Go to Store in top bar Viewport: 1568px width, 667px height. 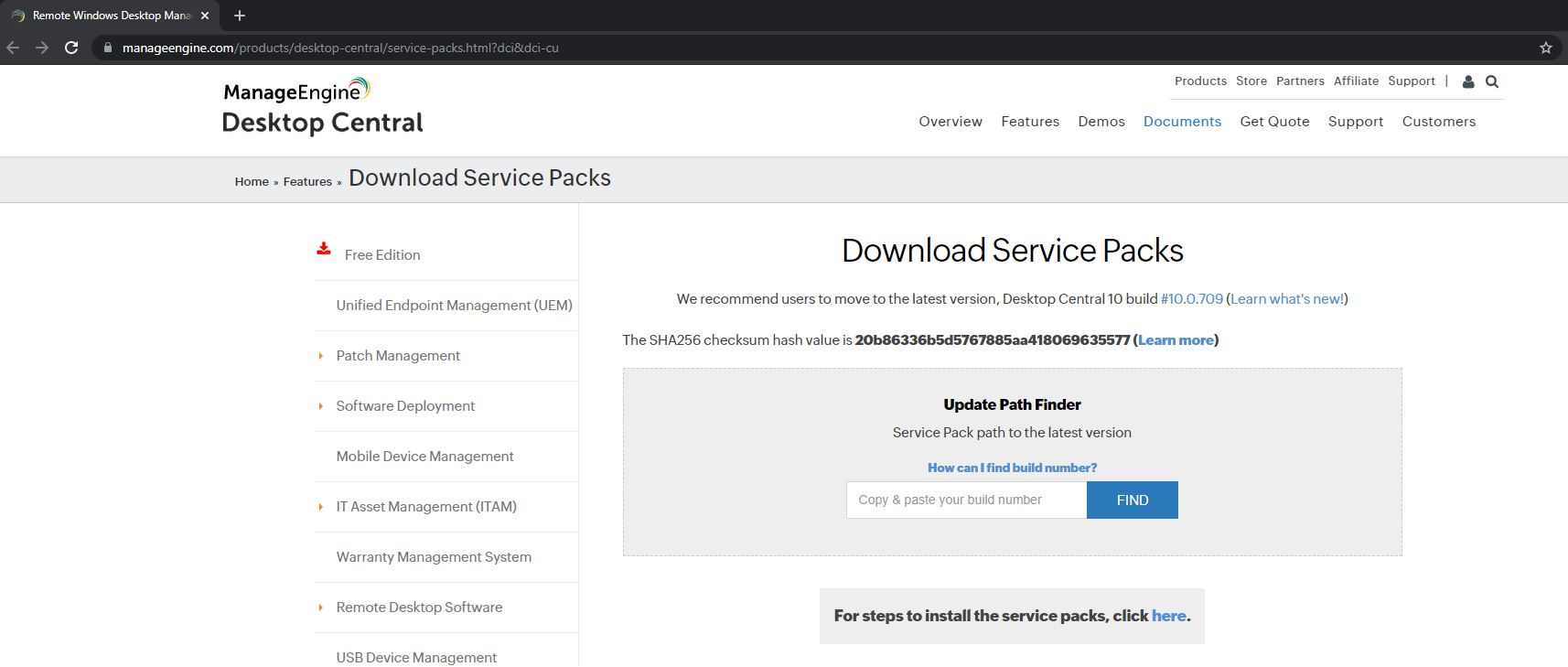coord(1251,81)
